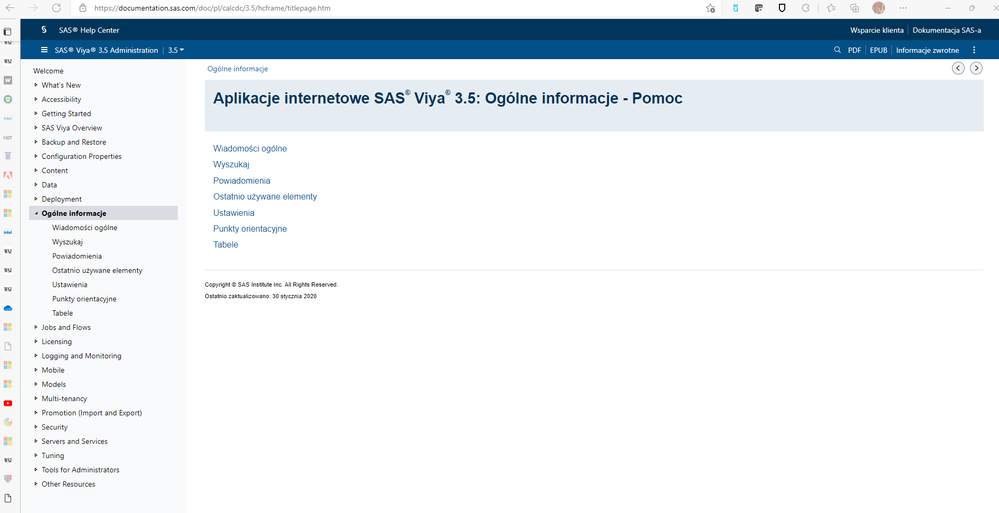Viewport: 999px width, 513px height.
Task: Switch to the NIST tab in the vertical tab strip
Action: coord(8,137)
